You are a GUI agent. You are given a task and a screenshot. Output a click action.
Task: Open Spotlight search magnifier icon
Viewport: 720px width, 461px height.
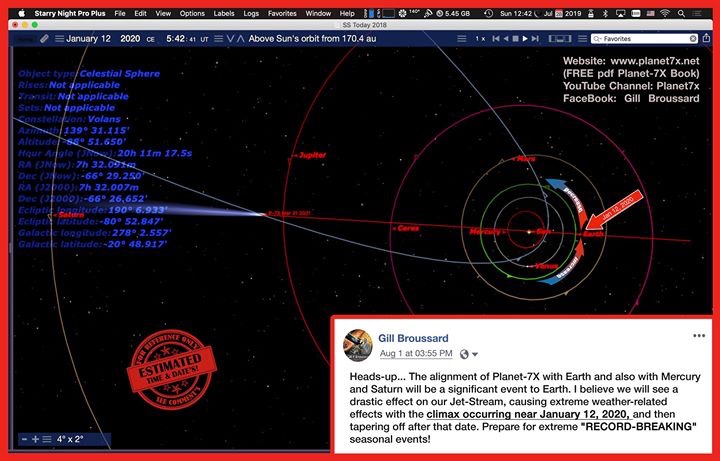pos(681,13)
